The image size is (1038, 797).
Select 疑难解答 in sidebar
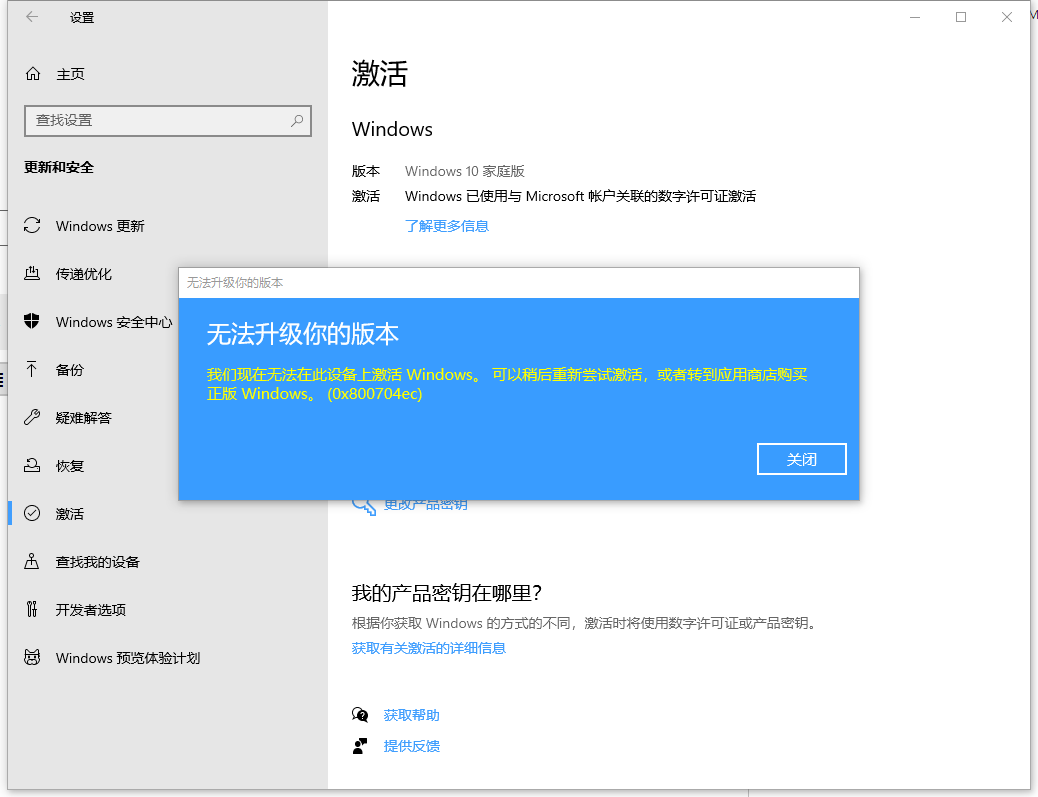[x=84, y=417]
